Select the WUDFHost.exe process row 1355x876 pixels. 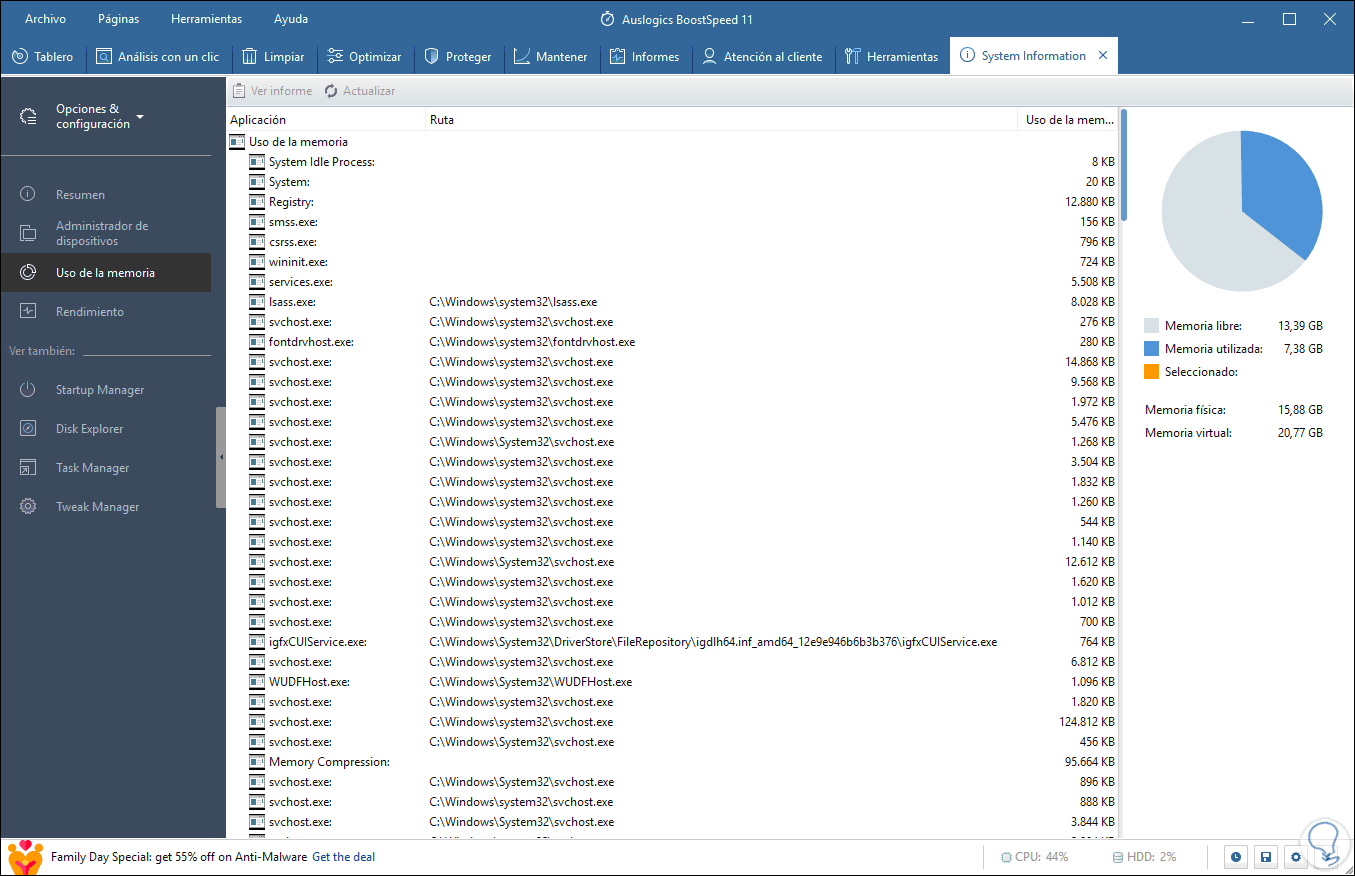tap(672, 682)
